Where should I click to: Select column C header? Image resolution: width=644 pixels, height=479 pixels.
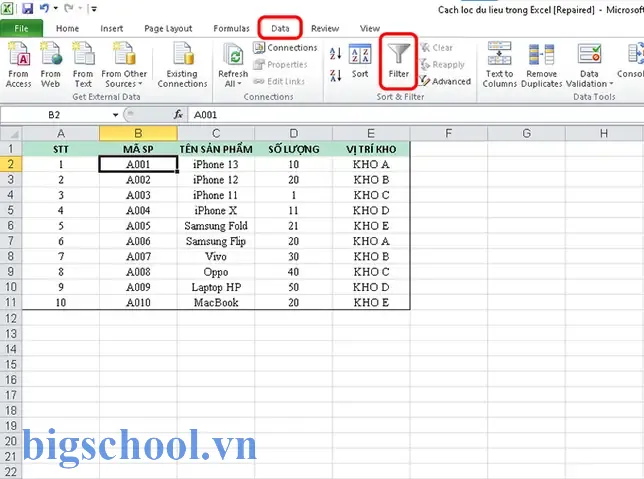pyautogui.click(x=216, y=134)
